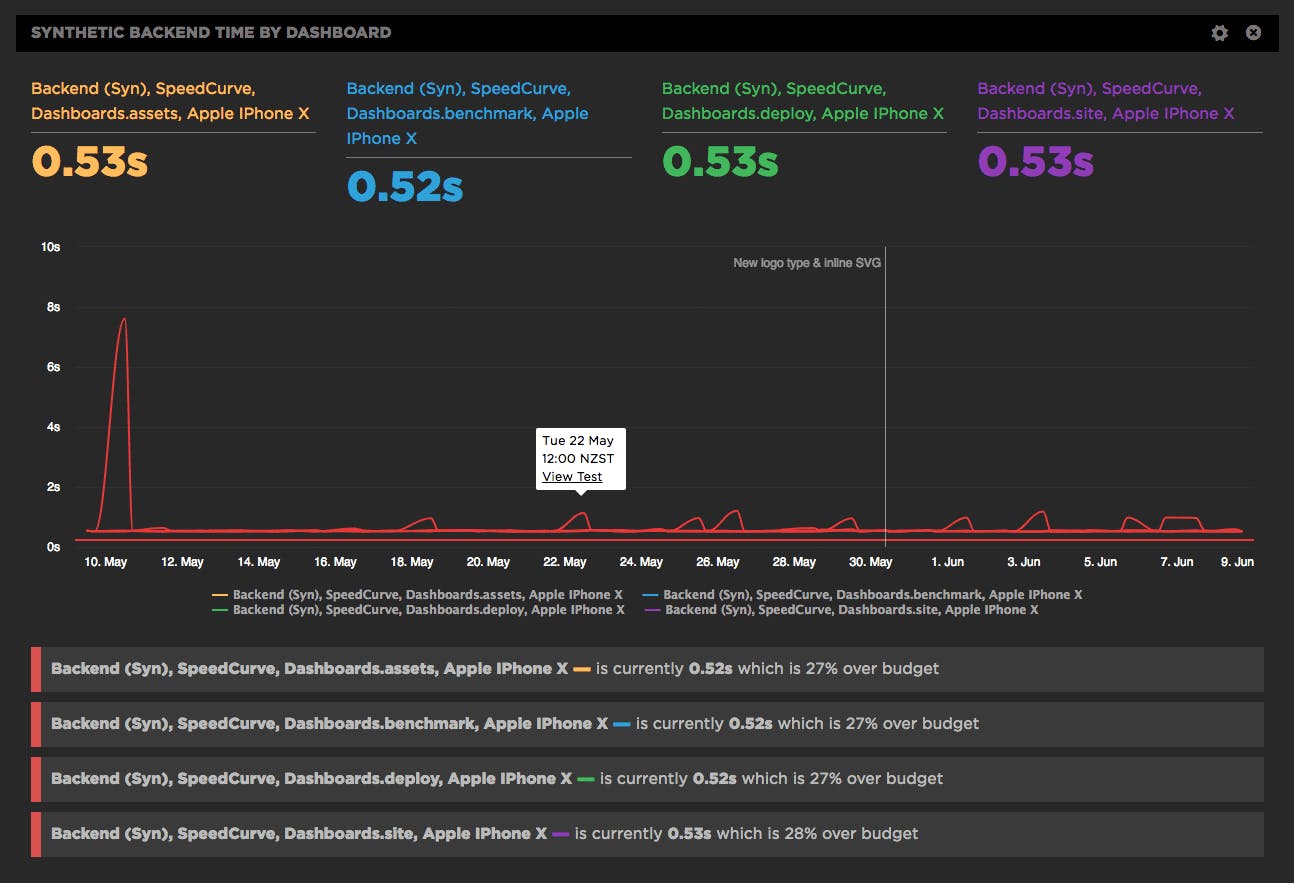Select the green Dashboards.deploy metric heading
Image resolution: width=1294 pixels, height=883 pixels.
(x=802, y=101)
